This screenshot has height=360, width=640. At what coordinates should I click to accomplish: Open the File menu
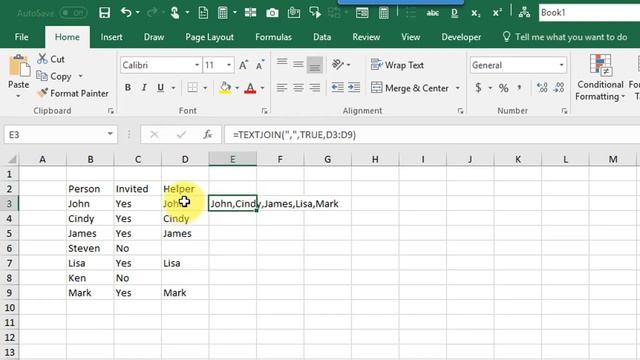tap(21, 37)
